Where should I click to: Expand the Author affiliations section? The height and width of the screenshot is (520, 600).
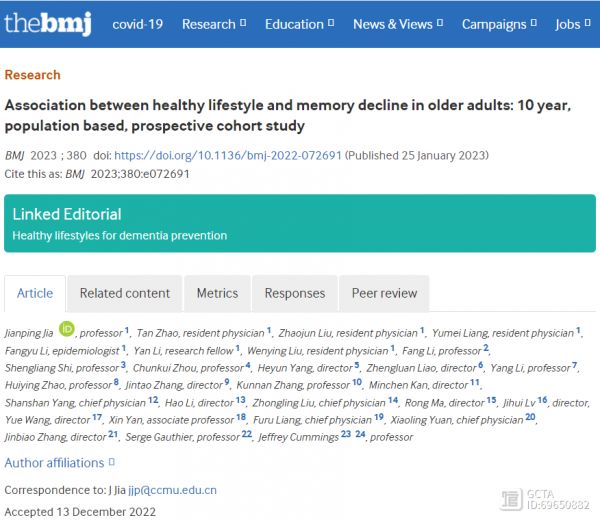pyautogui.click(x=59, y=463)
